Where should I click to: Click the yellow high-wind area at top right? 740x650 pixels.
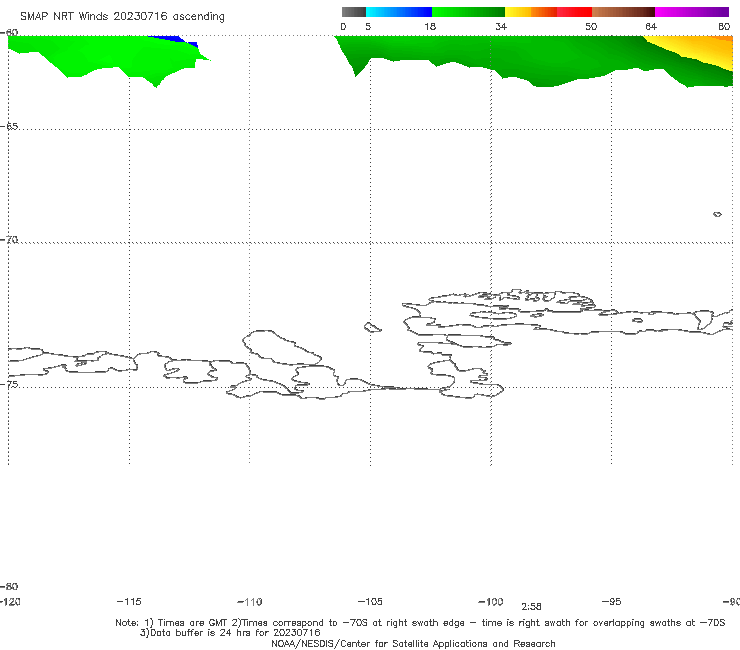click(703, 50)
